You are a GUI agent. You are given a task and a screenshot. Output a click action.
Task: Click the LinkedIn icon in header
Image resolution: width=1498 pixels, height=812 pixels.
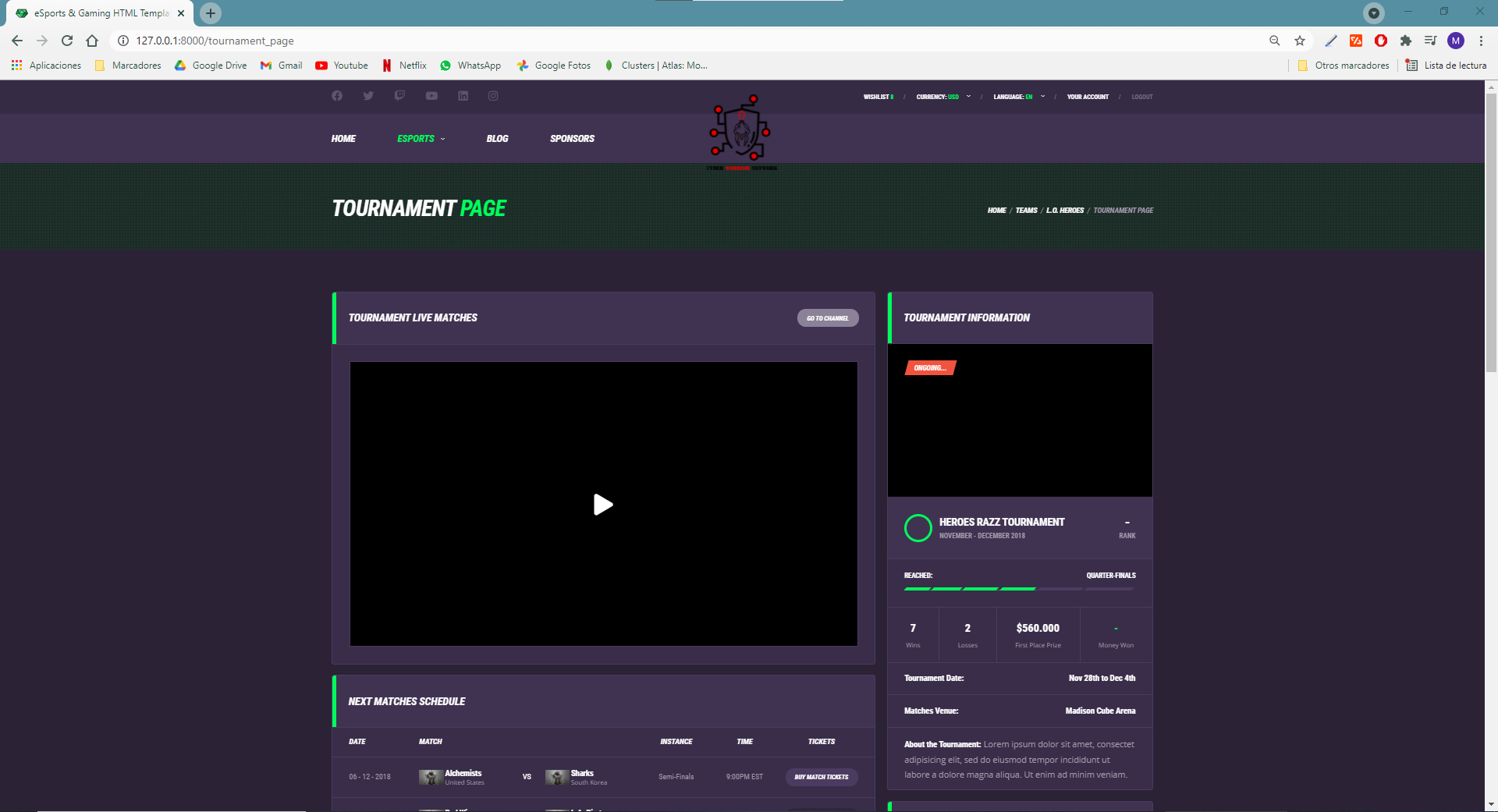pyautogui.click(x=463, y=96)
